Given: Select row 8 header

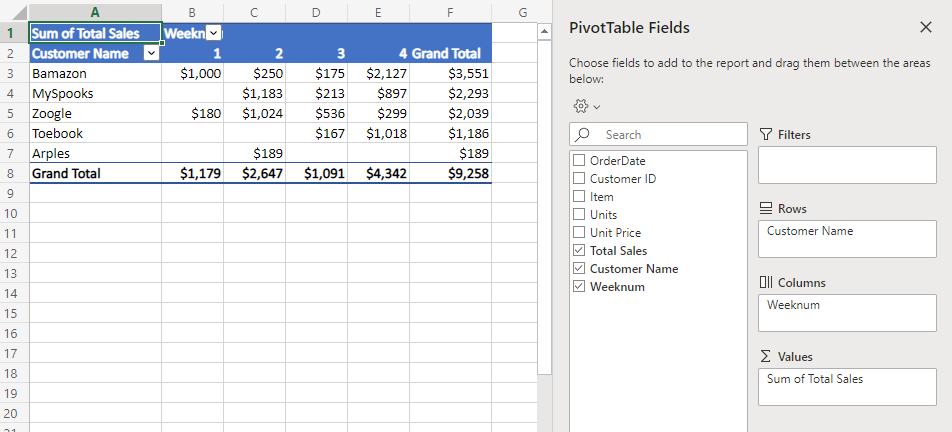Looking at the screenshot, I should [x=14, y=174].
